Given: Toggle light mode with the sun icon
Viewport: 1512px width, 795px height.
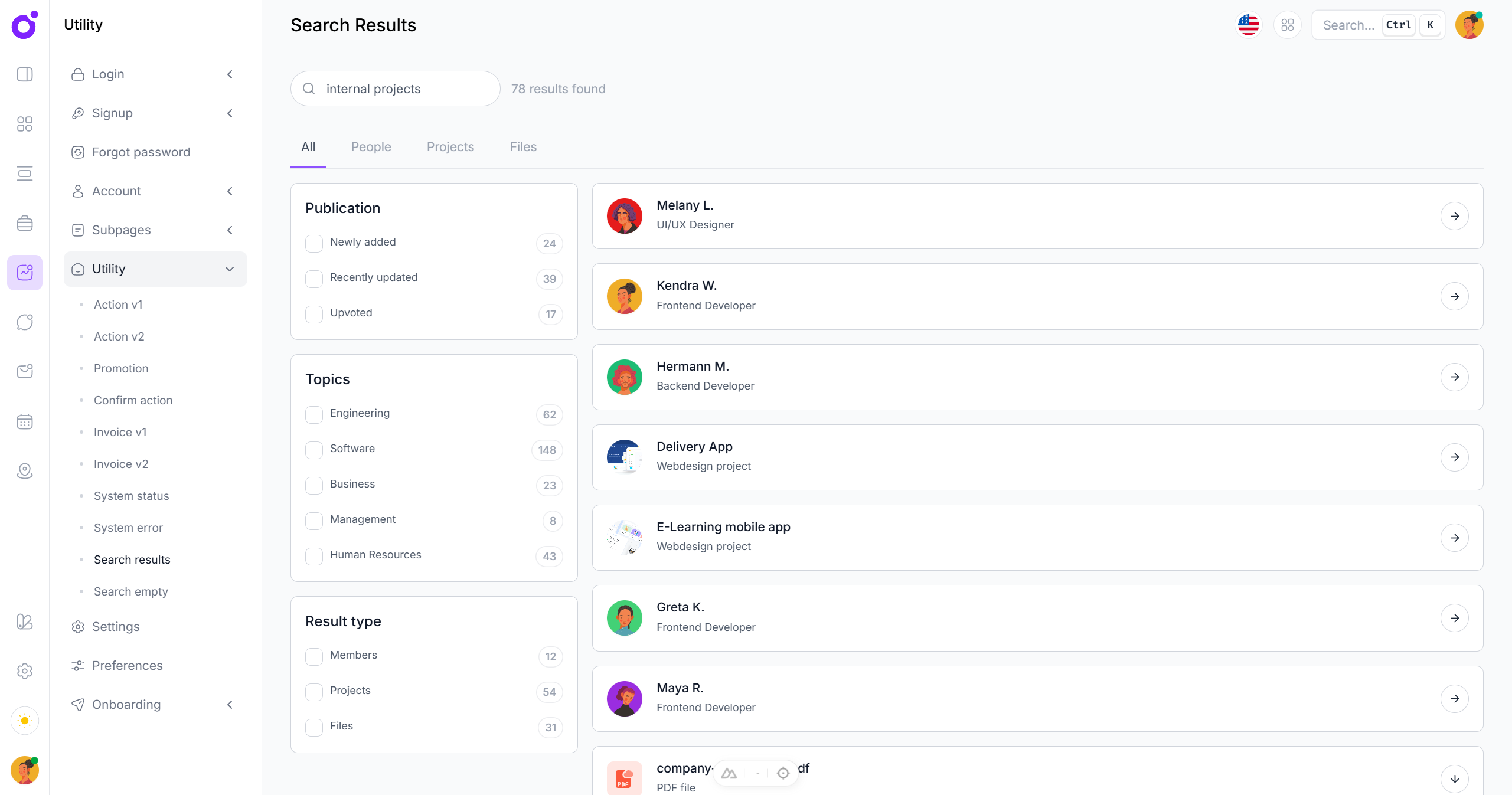Looking at the screenshot, I should click(x=24, y=721).
